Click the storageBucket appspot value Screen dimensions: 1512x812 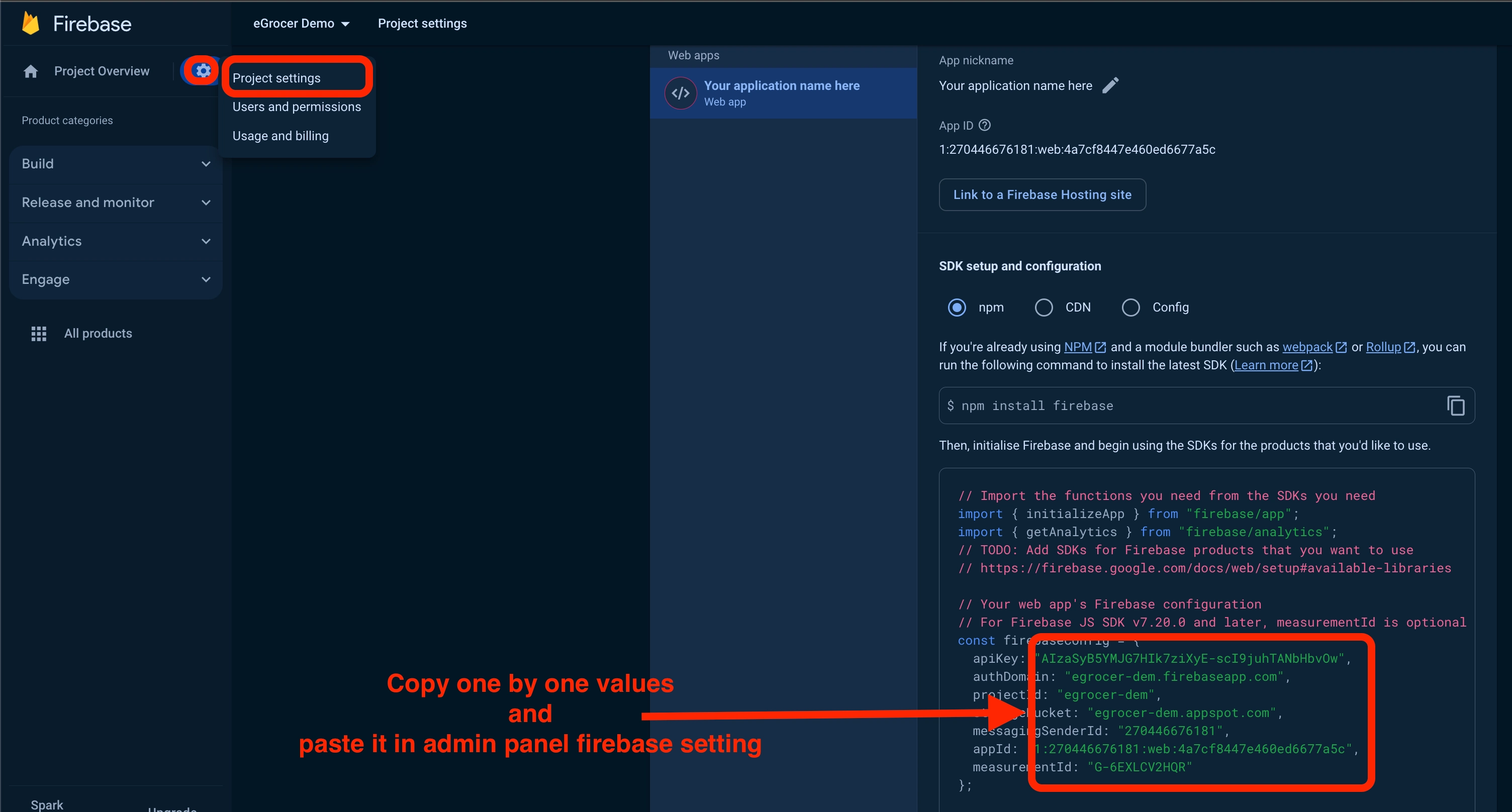click(1182, 714)
